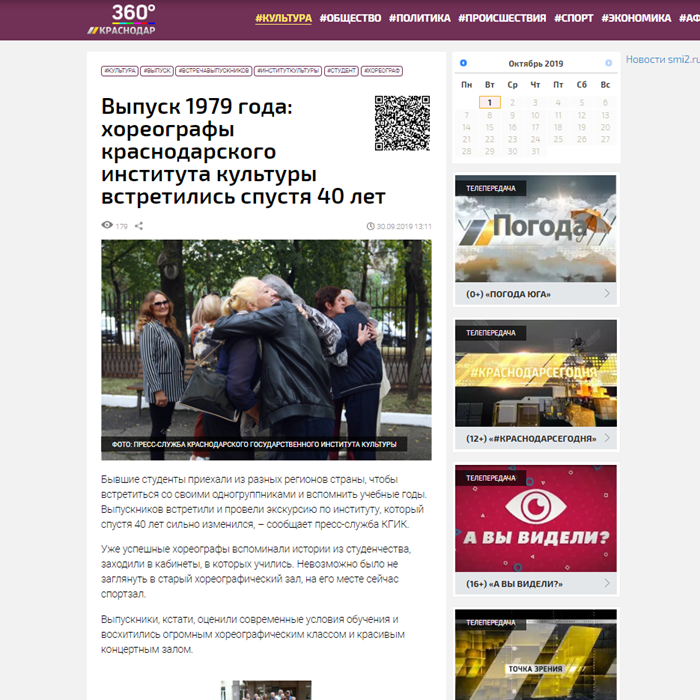This screenshot has width=700, height=700.
Task: Click the clock icon near publication date
Action: click(371, 226)
